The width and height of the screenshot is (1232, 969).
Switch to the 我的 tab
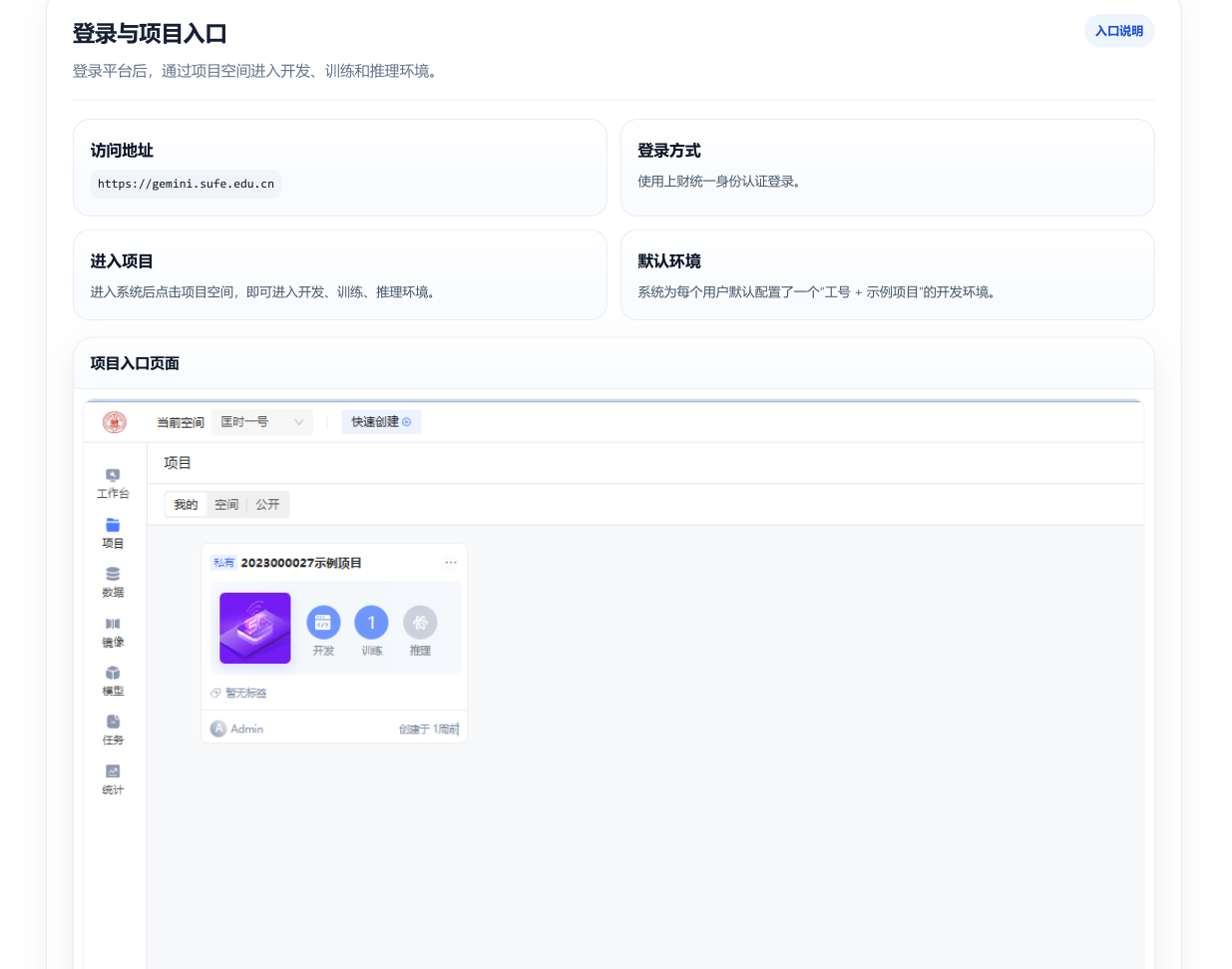click(186, 505)
